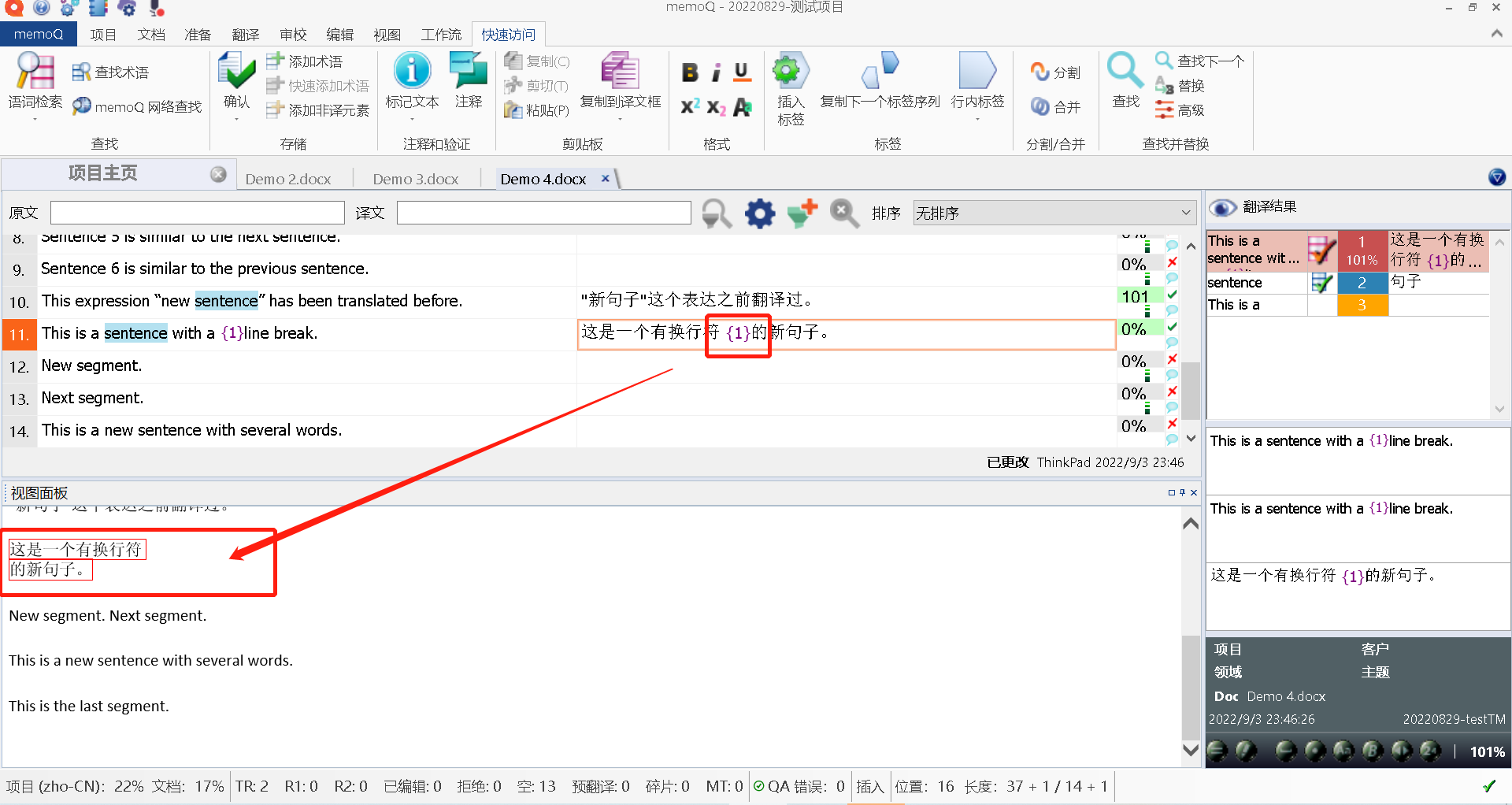Pin the 视图面板 panel
The image size is (1512, 805).
point(1182,492)
